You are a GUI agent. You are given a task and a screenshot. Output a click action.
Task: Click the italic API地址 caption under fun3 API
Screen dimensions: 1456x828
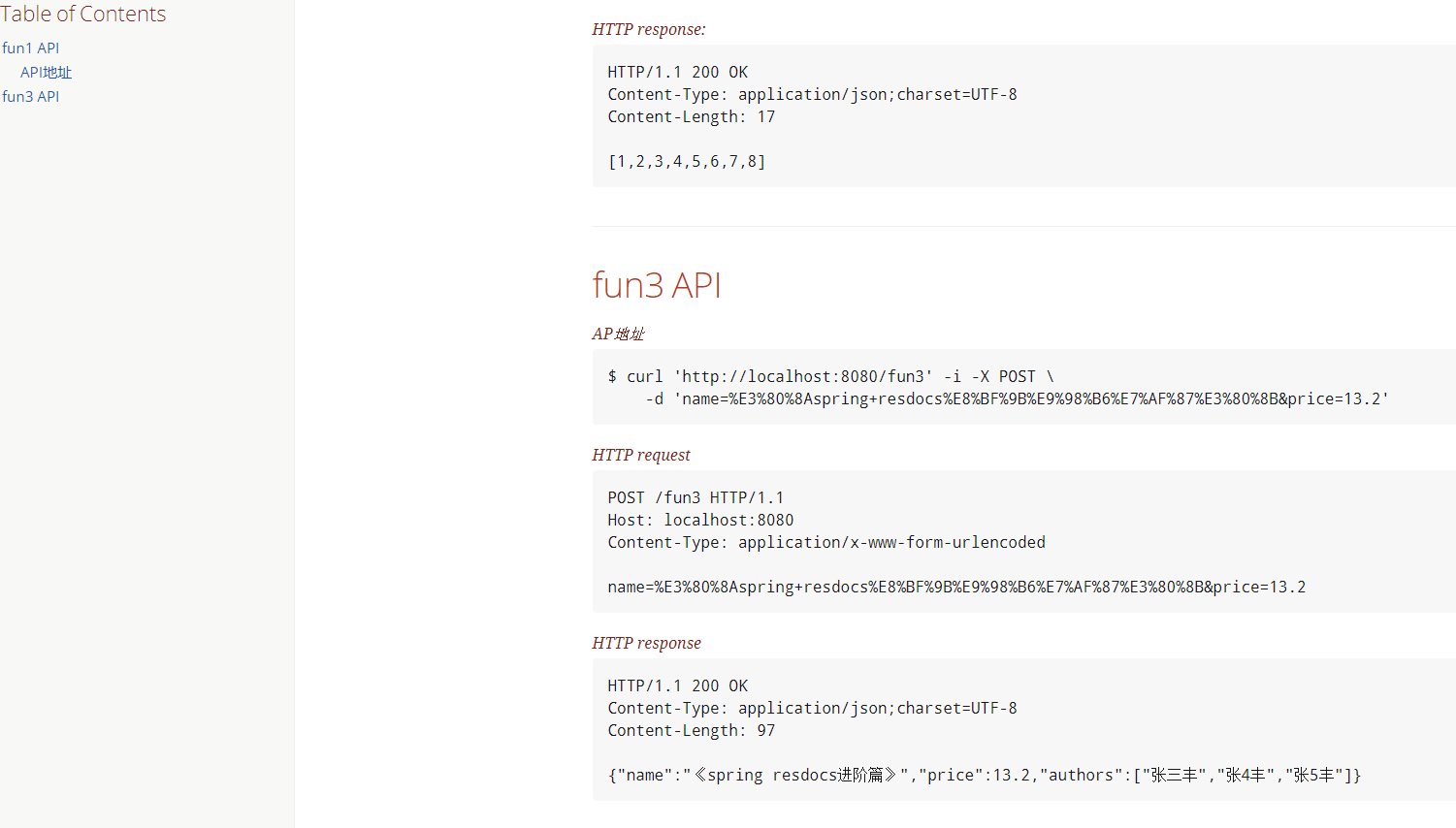618,334
